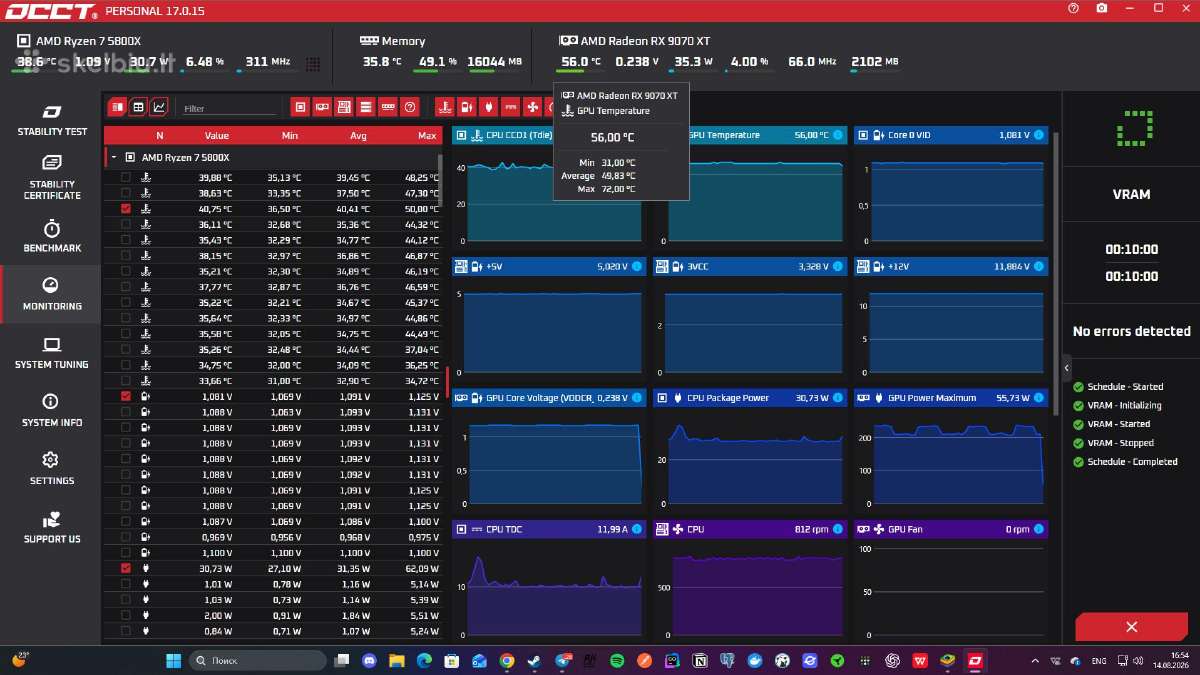The image size is (1200, 675).
Task: Sort table by the Min column header
Action: (290, 135)
